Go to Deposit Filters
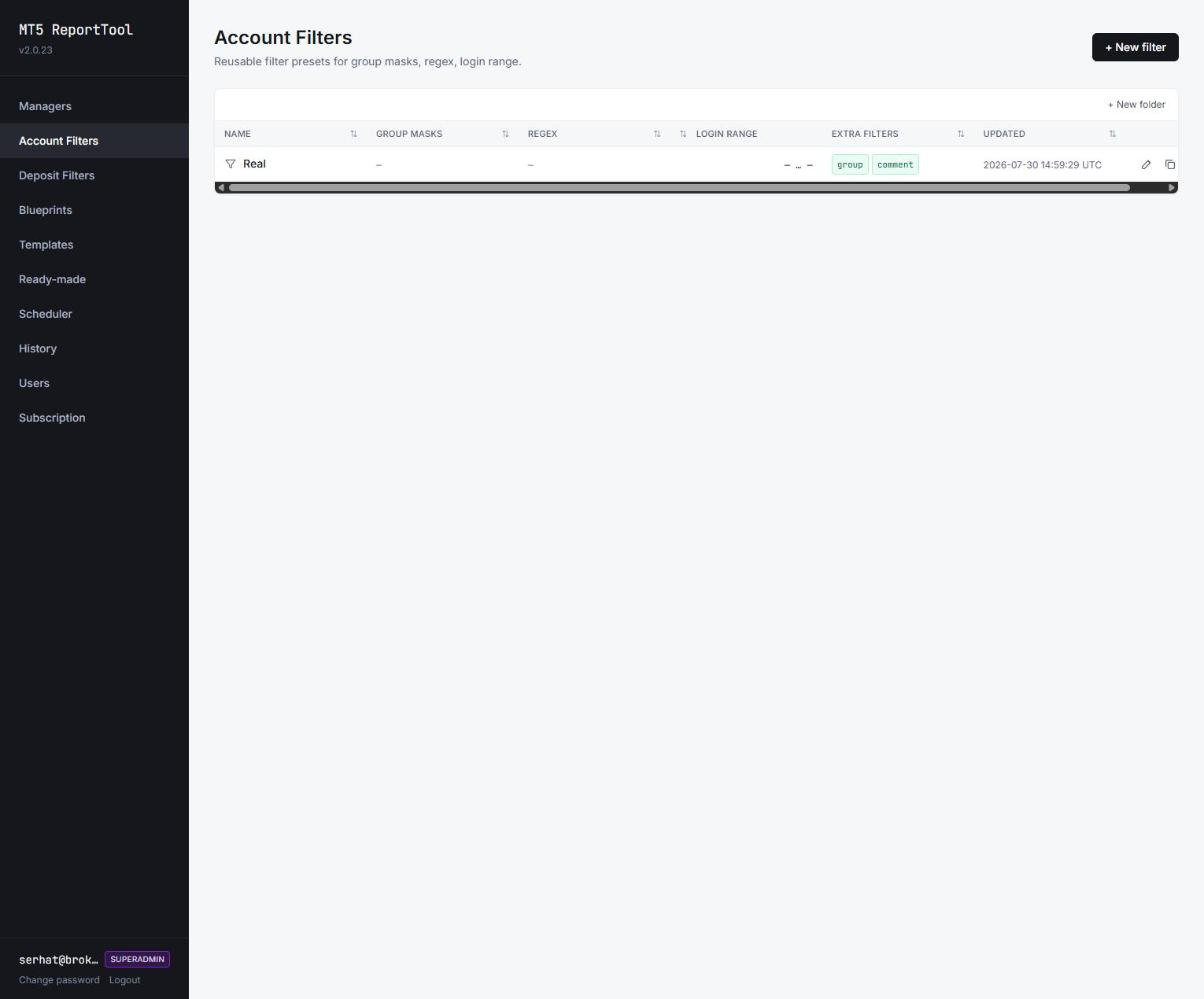 pos(94,175)
